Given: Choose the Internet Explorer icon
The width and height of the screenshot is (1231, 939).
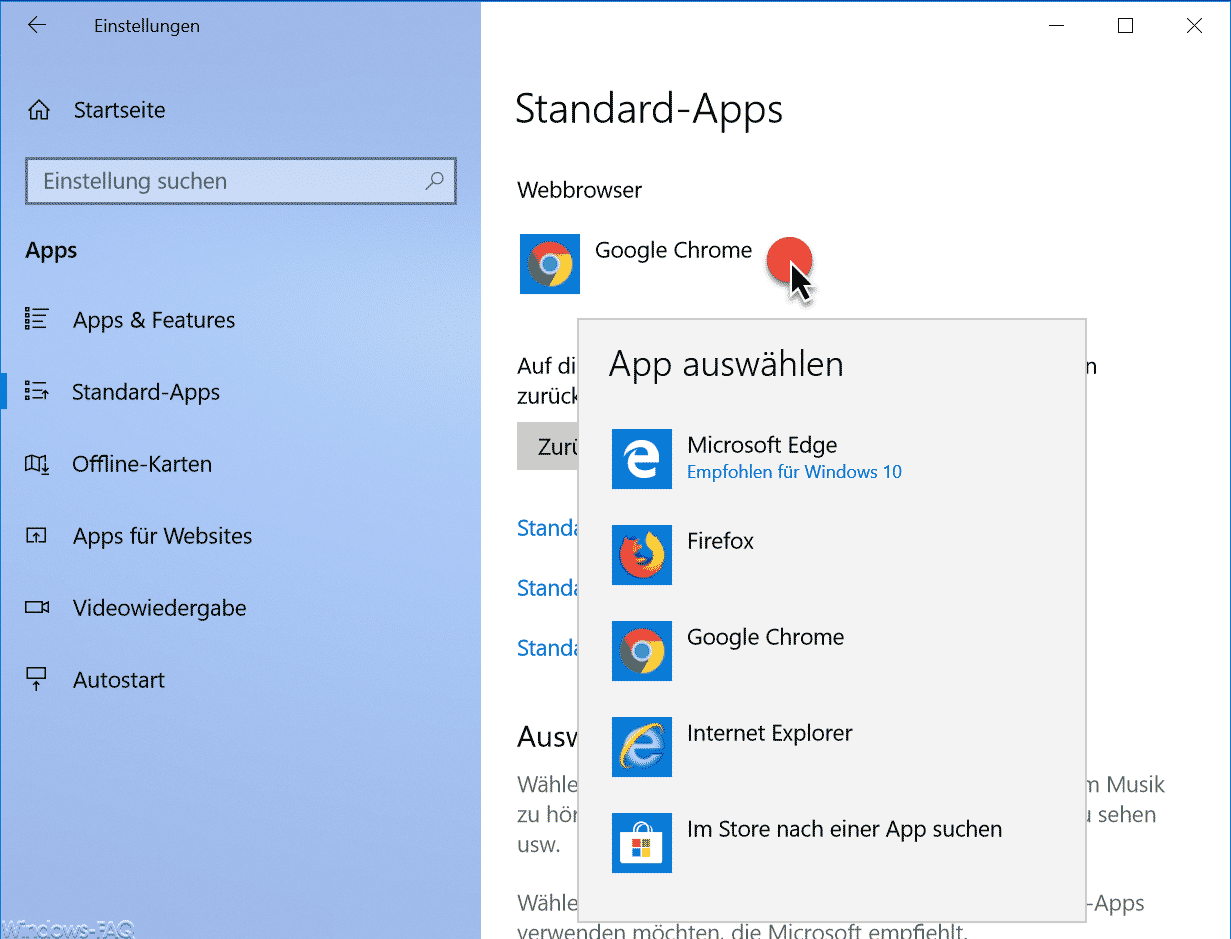Looking at the screenshot, I should click(642, 747).
